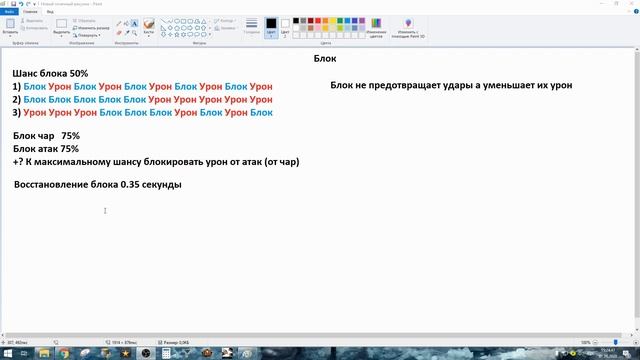The image size is (640, 360).
Task: Open the quick access toolbar customize arrow
Action: pos(35,4)
